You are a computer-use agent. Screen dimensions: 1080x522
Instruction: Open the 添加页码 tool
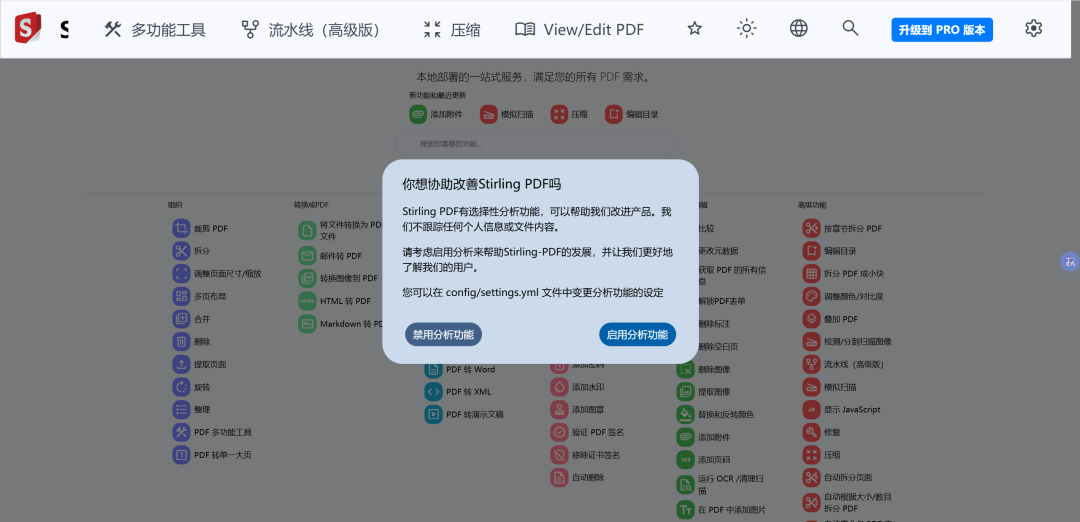click(703, 460)
